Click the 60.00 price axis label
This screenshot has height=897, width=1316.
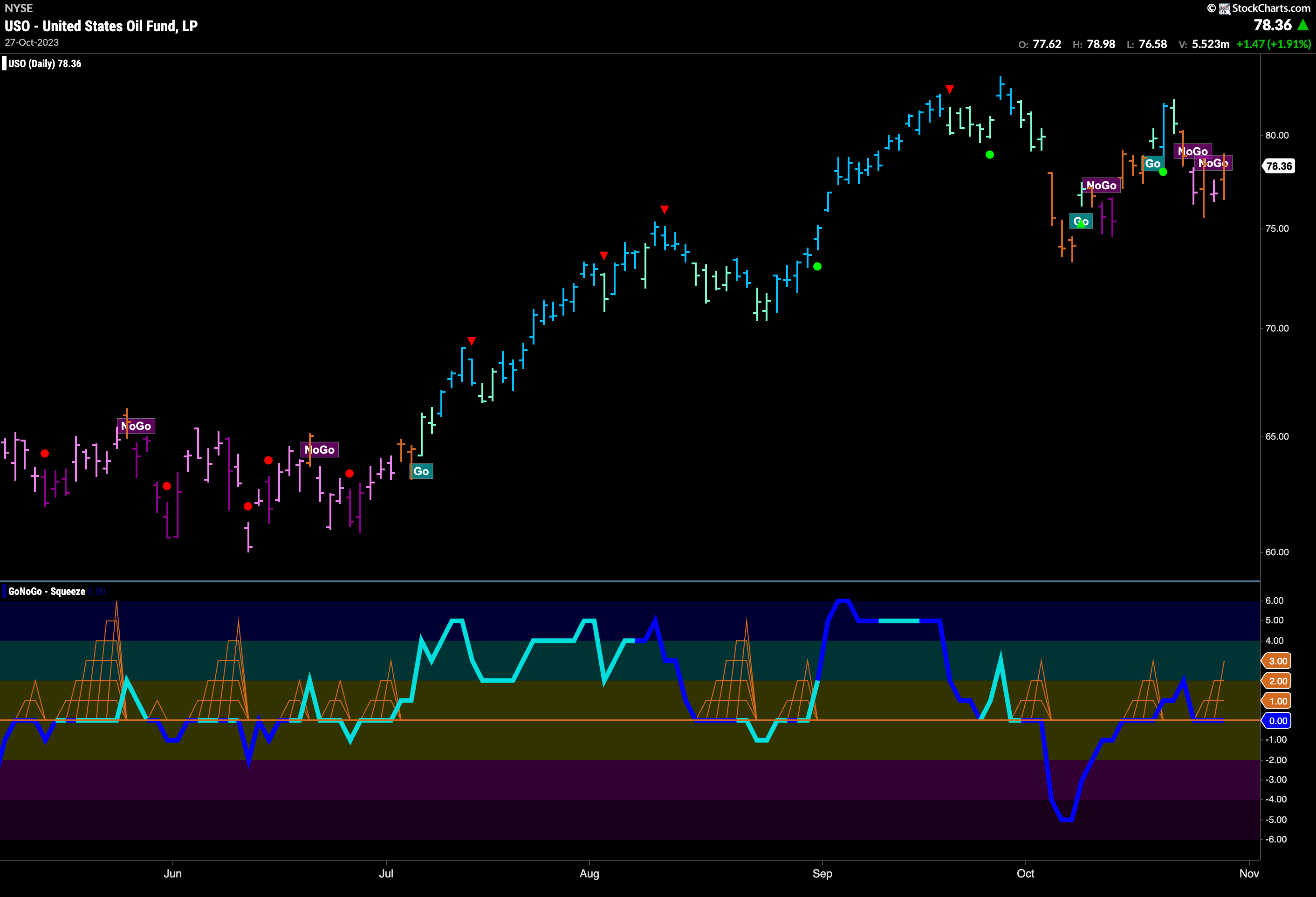pyautogui.click(x=1277, y=552)
